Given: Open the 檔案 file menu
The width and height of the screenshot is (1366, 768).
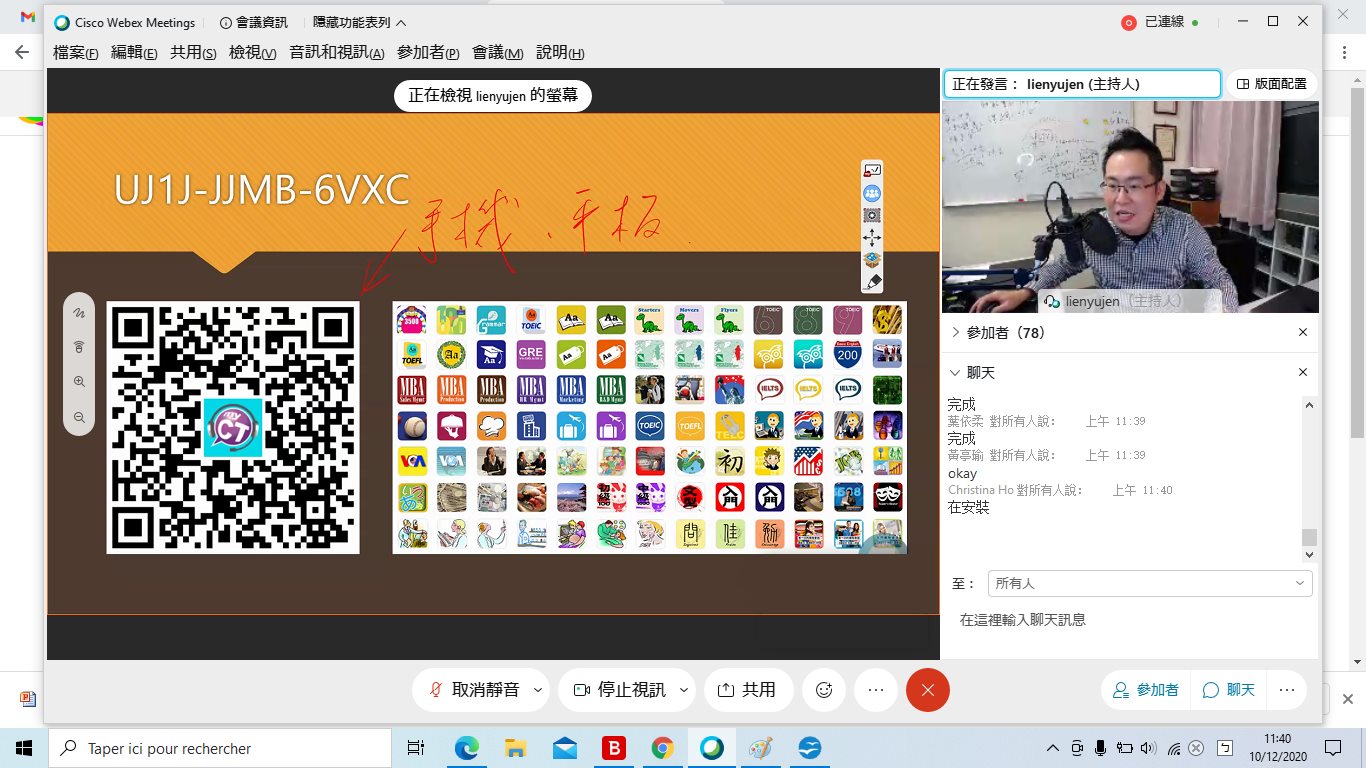Looking at the screenshot, I should pyautogui.click(x=75, y=53).
